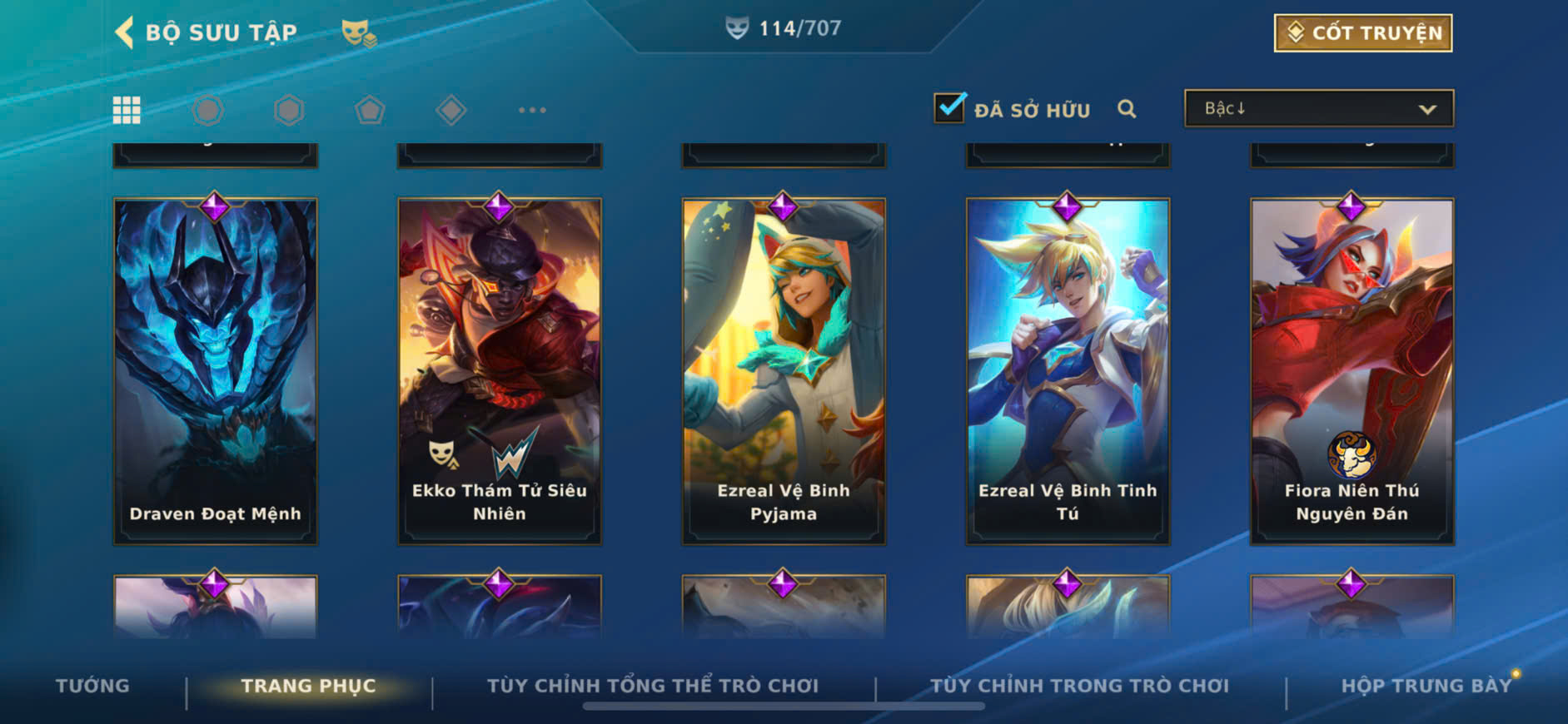
Task: Switch to Tùy Chỉnh Trong Trò Chơi tab
Action: (x=1079, y=686)
